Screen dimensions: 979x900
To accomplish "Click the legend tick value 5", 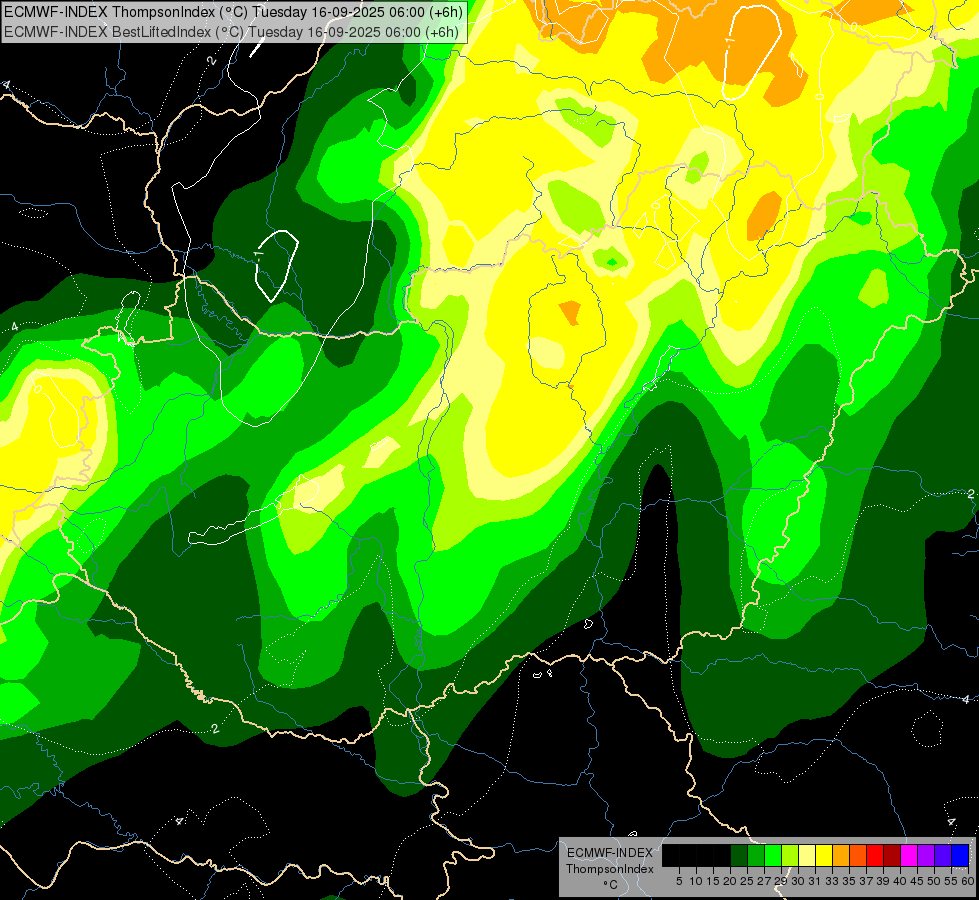I will click(679, 881).
